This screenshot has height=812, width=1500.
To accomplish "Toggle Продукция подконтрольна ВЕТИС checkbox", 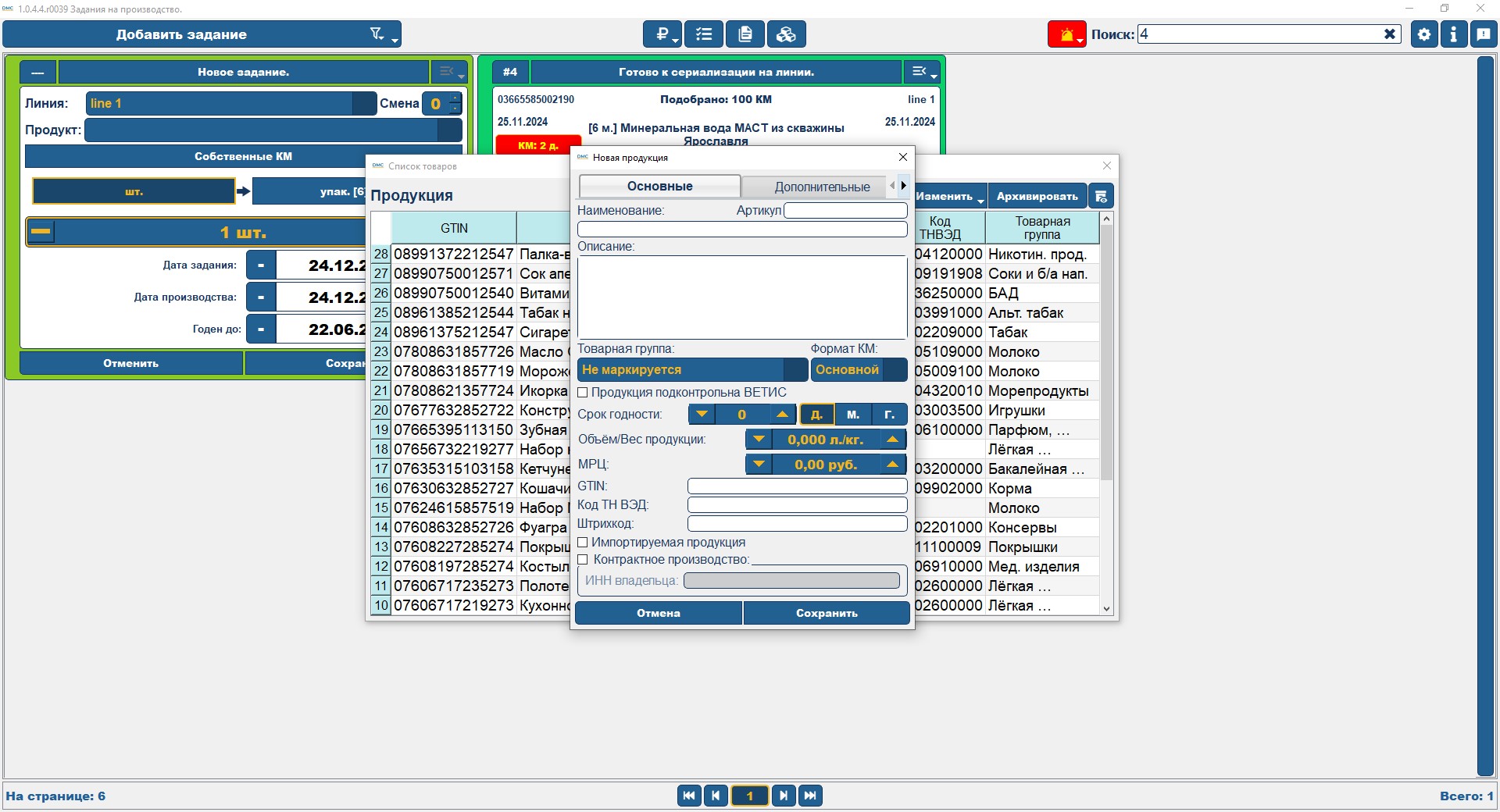I will [583, 393].
